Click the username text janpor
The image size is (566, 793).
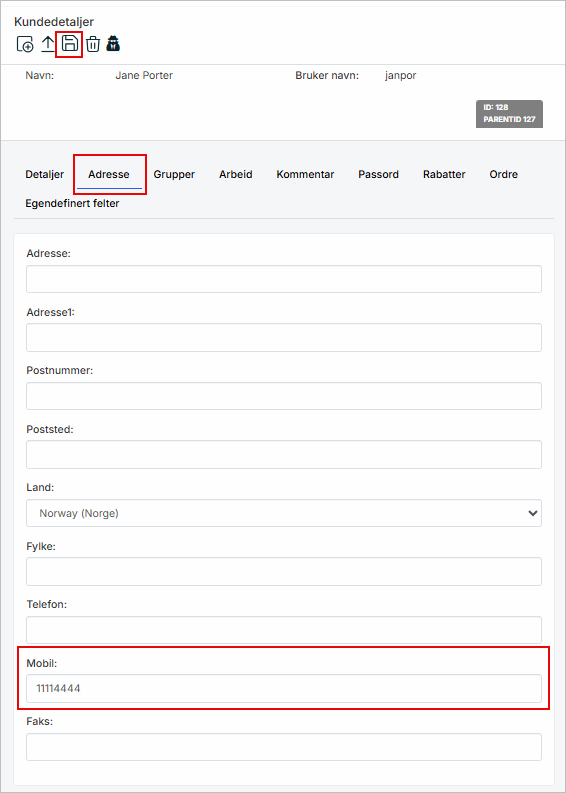401,76
